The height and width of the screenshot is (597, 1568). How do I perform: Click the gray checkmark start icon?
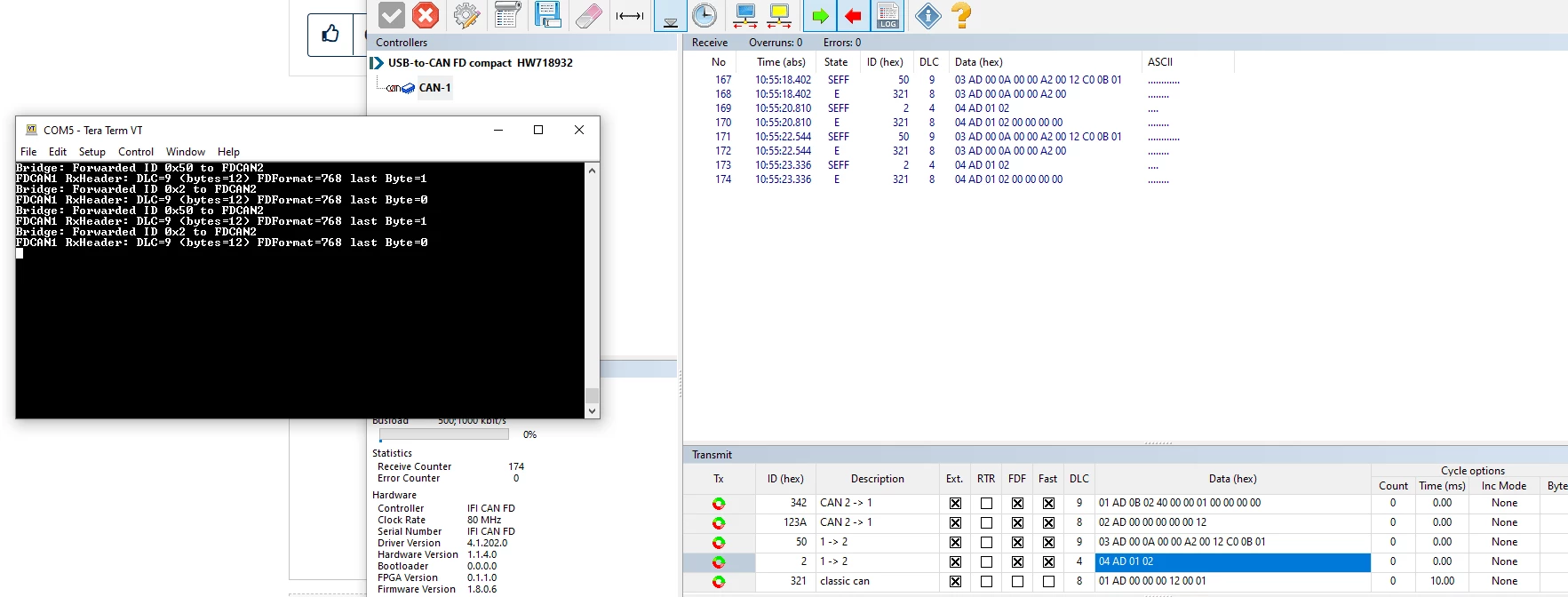(x=392, y=15)
